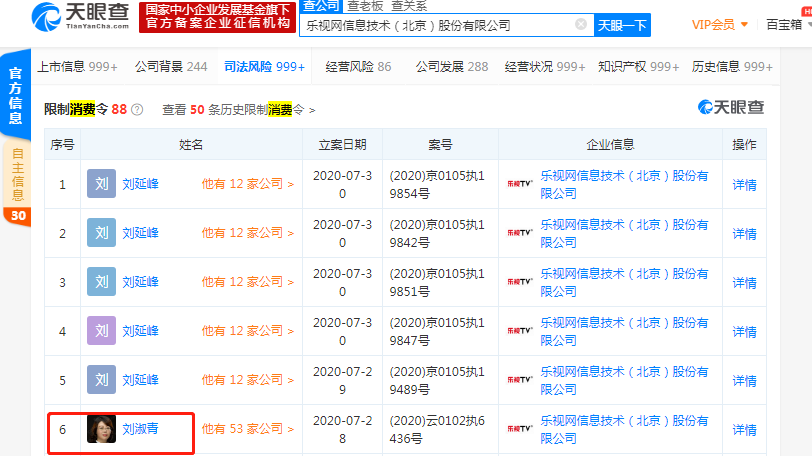Click the name 刘延峰 in row 1
Viewport: 812px width, 456px height.
(x=140, y=184)
